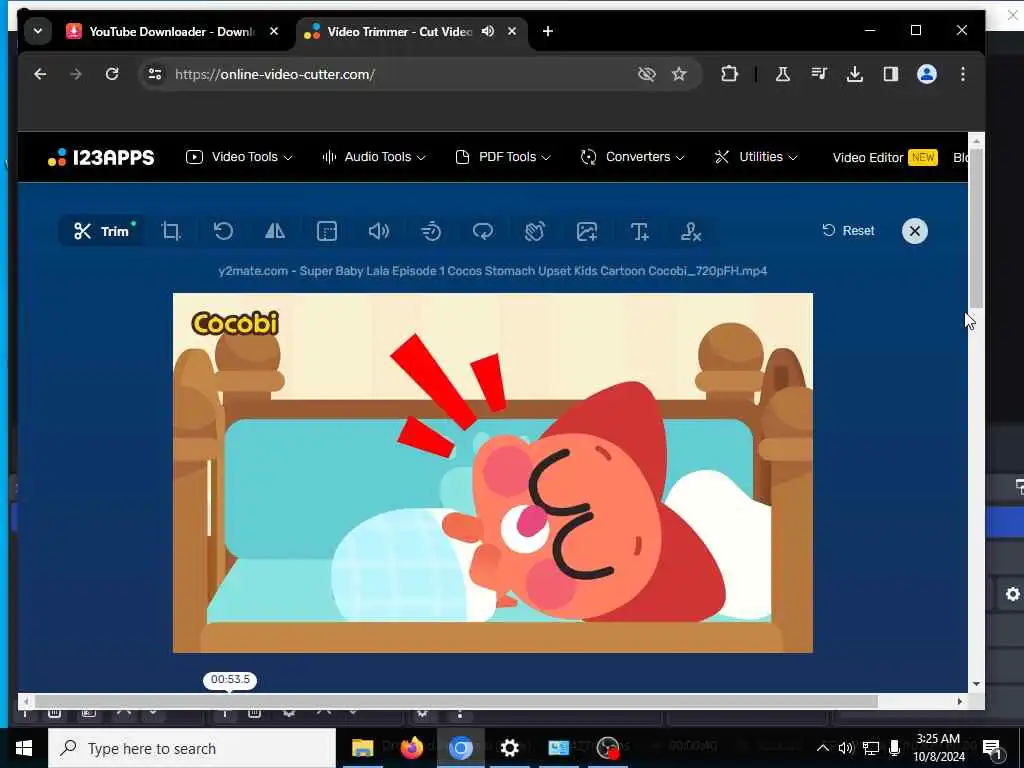Open a new browser tab
The image size is (1024, 768).
pyautogui.click(x=548, y=31)
